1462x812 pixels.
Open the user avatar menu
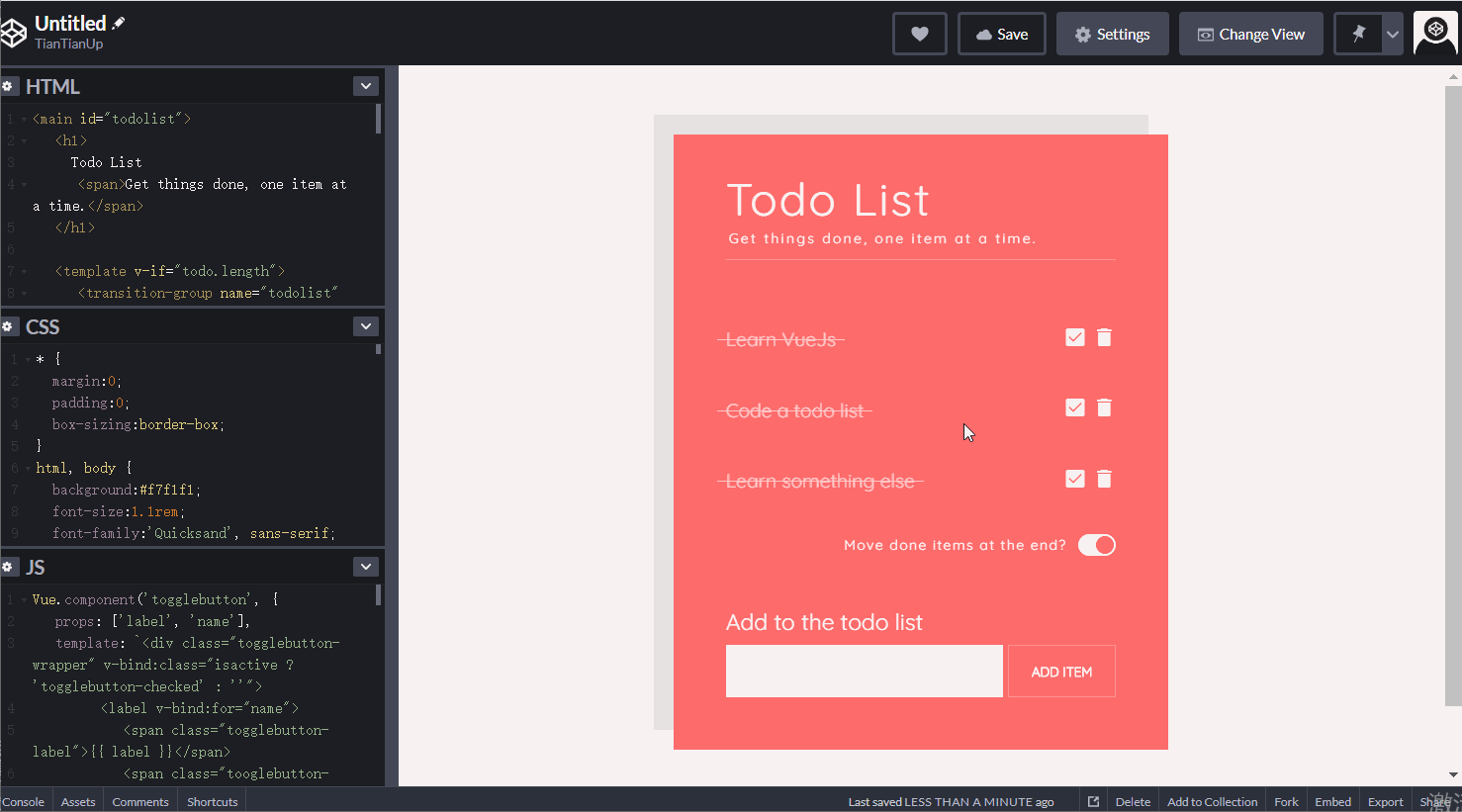[x=1435, y=33]
